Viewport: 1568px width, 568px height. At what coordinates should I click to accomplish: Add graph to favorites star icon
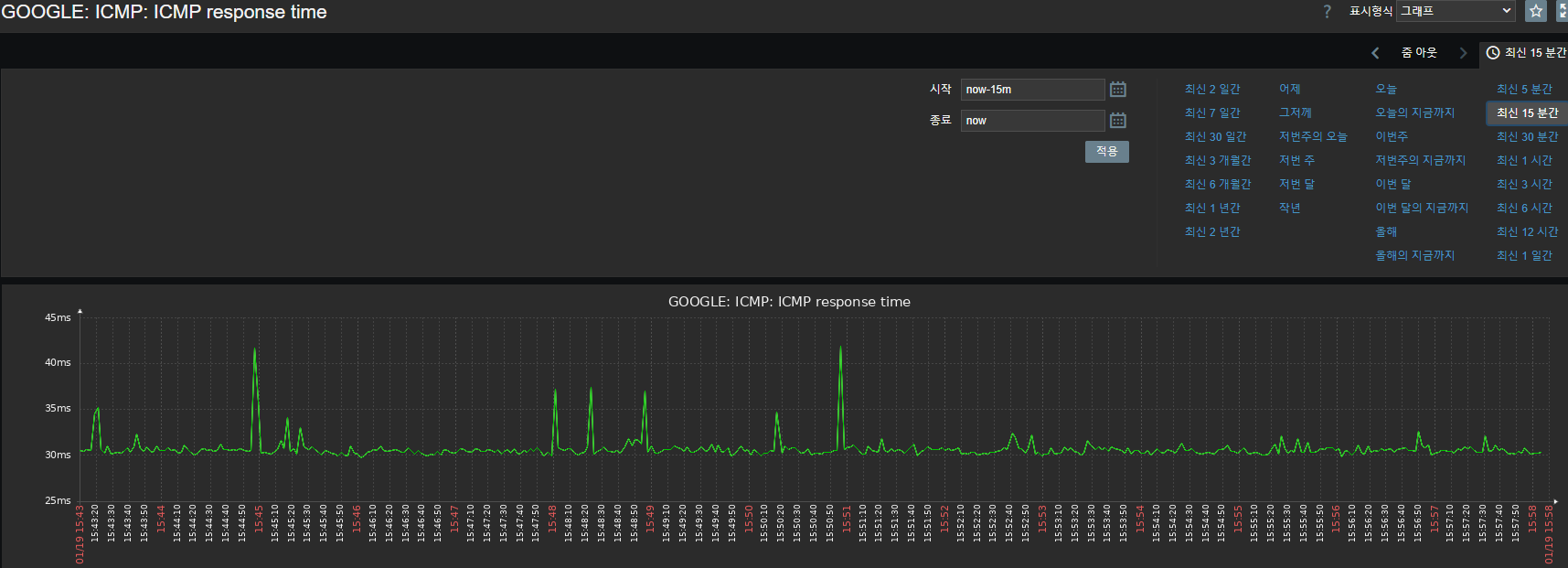tap(1536, 11)
